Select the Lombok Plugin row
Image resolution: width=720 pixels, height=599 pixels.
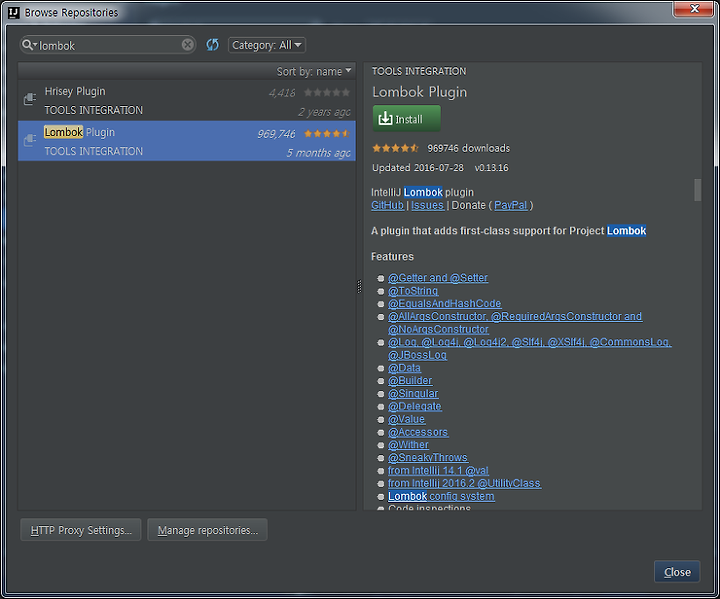coord(187,141)
